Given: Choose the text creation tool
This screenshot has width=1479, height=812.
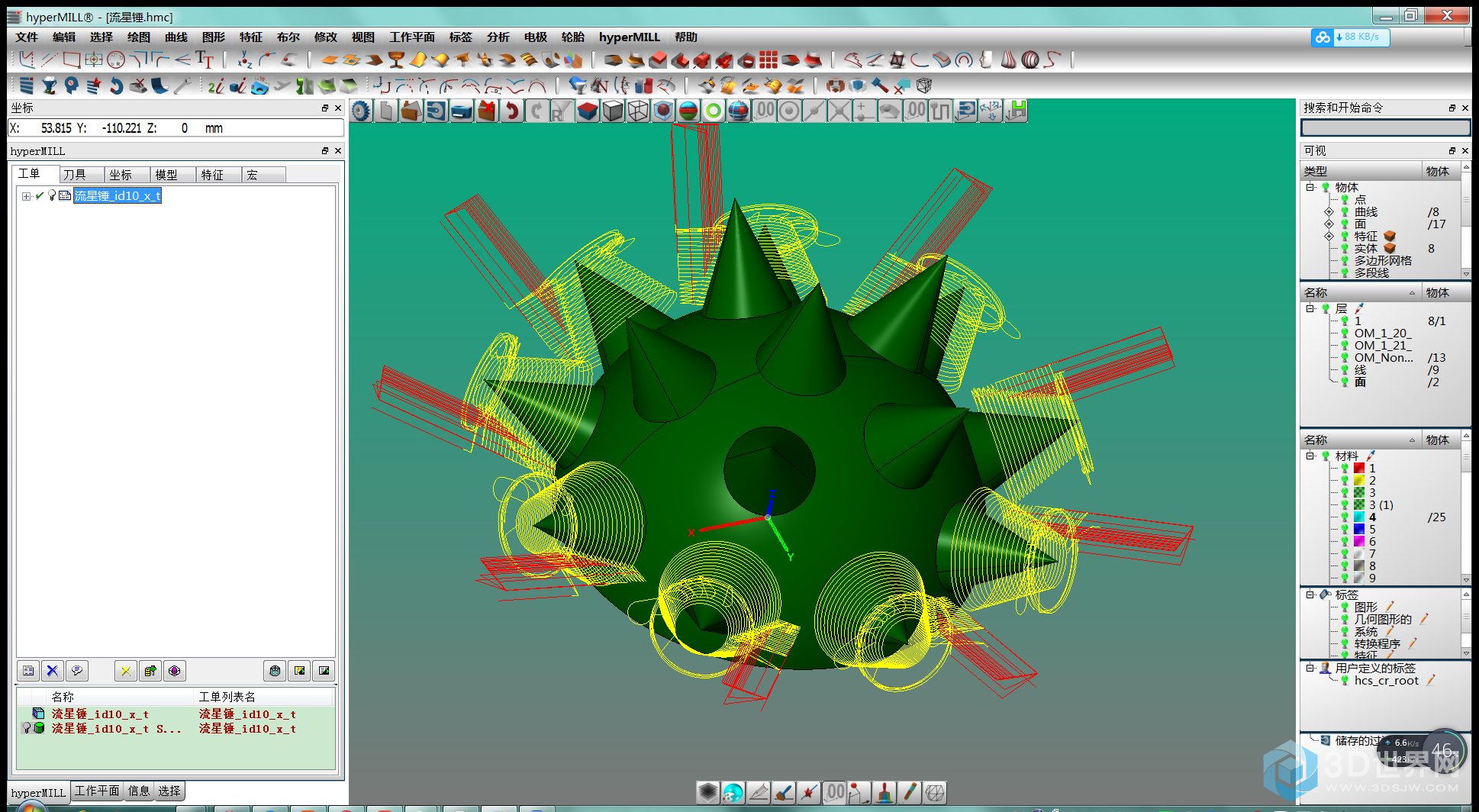Looking at the screenshot, I should [x=205, y=60].
